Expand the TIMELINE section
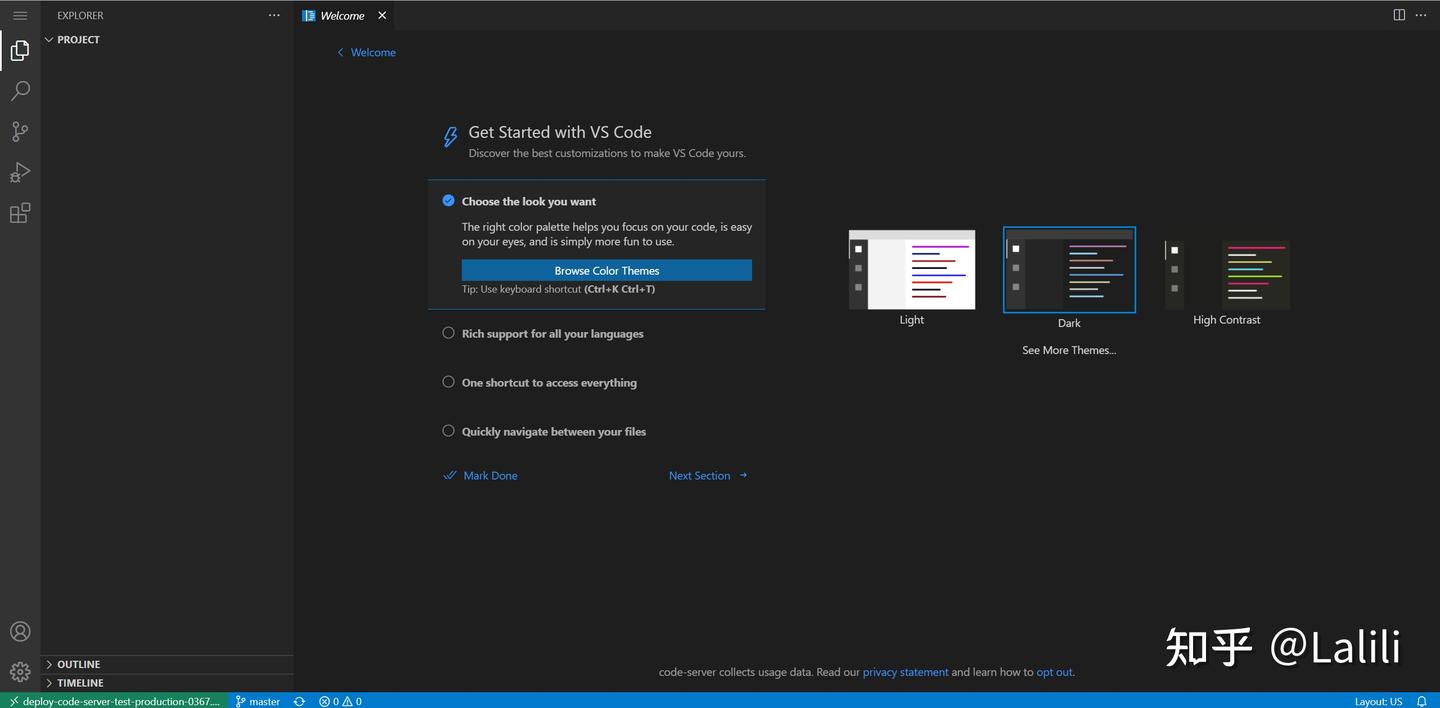Viewport: 1440px width, 708px height. pyautogui.click(x=80, y=683)
